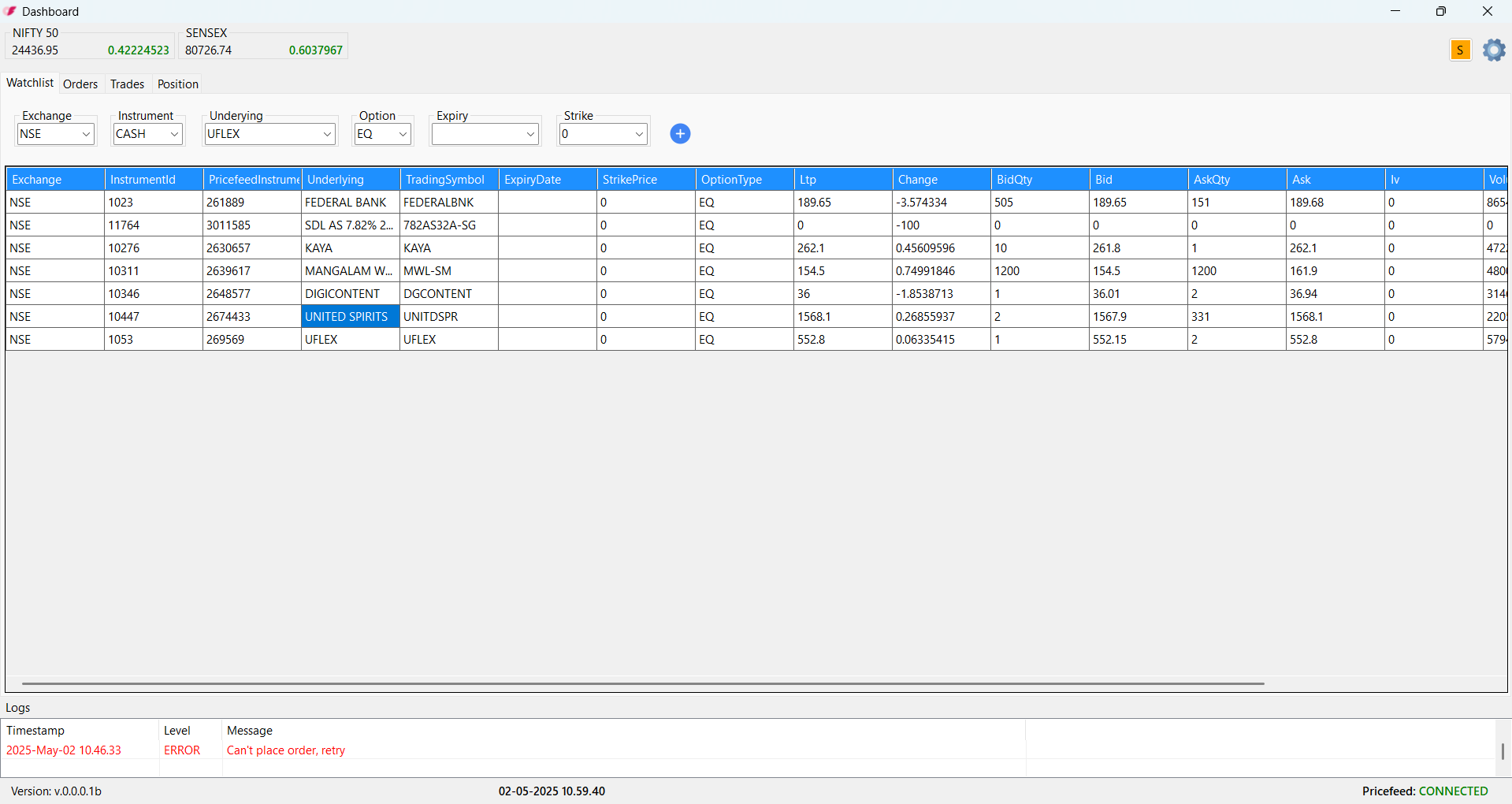Click the Bid column header
The height and width of the screenshot is (804, 1512).
point(1139,180)
